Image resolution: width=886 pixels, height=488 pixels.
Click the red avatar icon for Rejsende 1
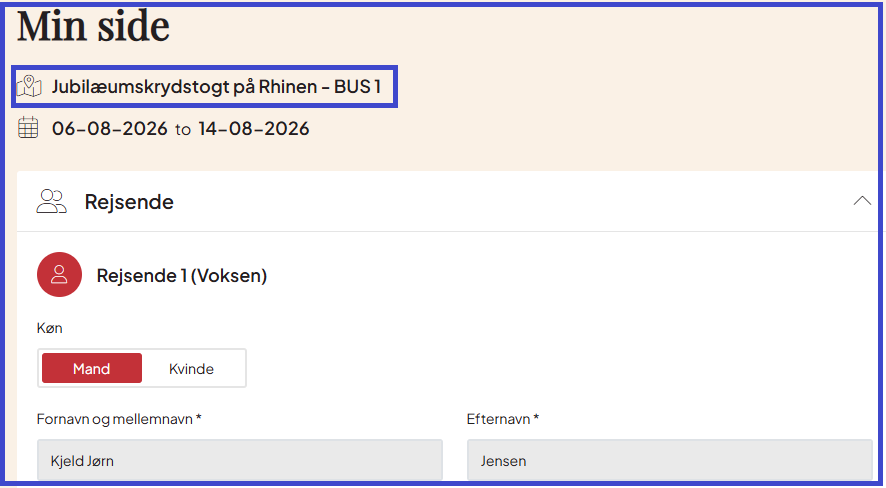[59, 274]
